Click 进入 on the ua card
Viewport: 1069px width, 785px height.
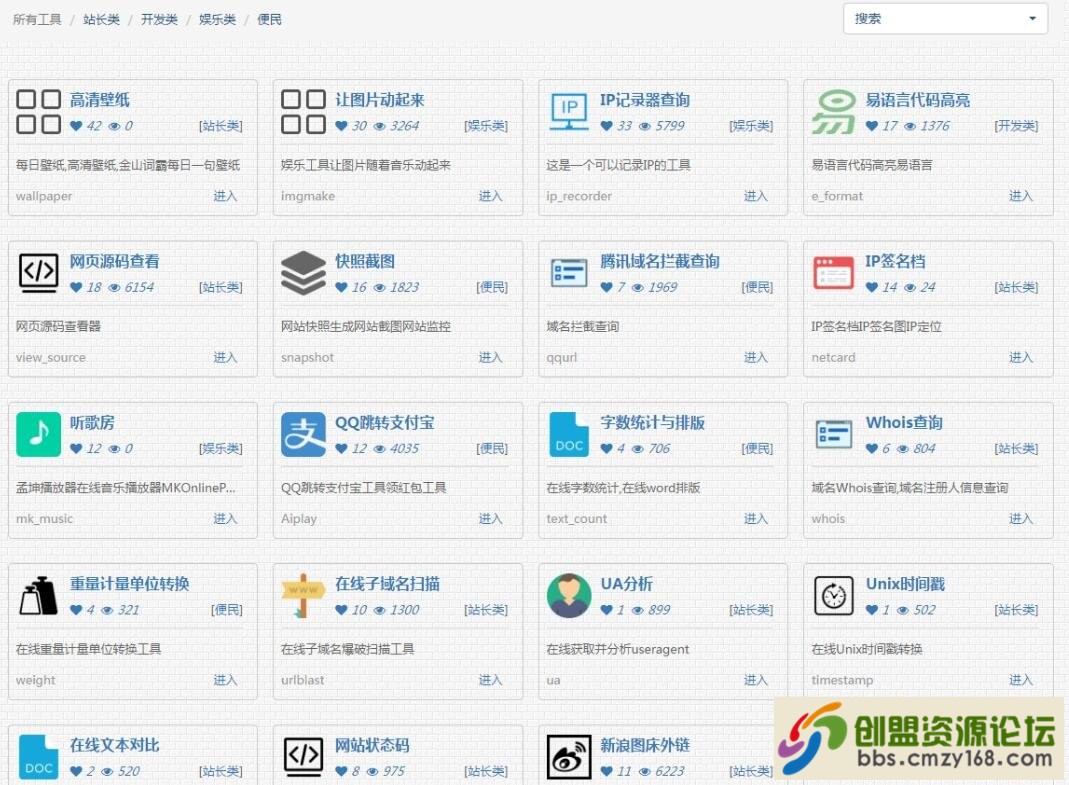coord(755,680)
